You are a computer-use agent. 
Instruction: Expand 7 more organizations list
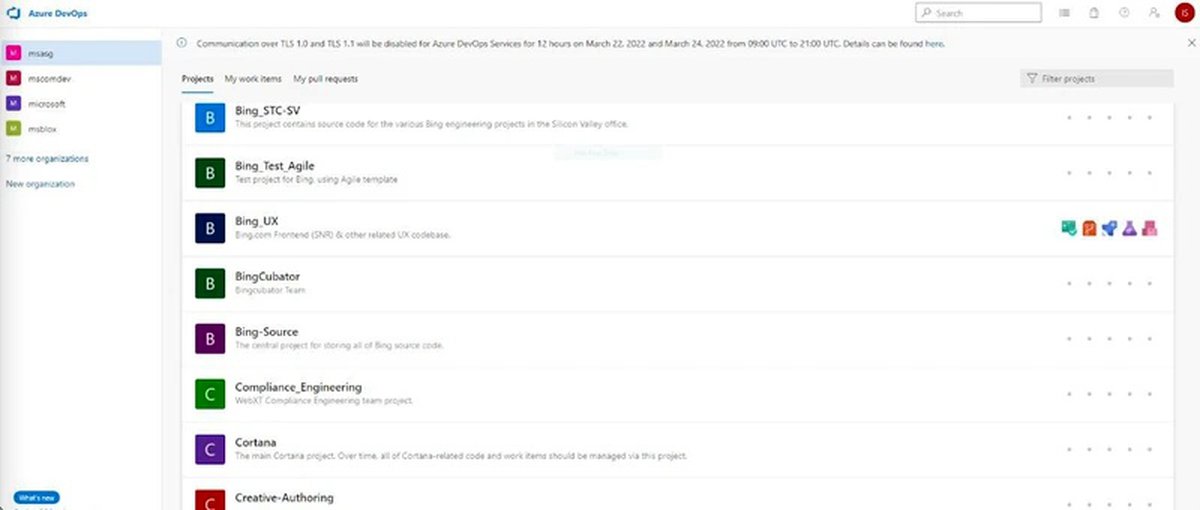pyautogui.click(x=47, y=159)
